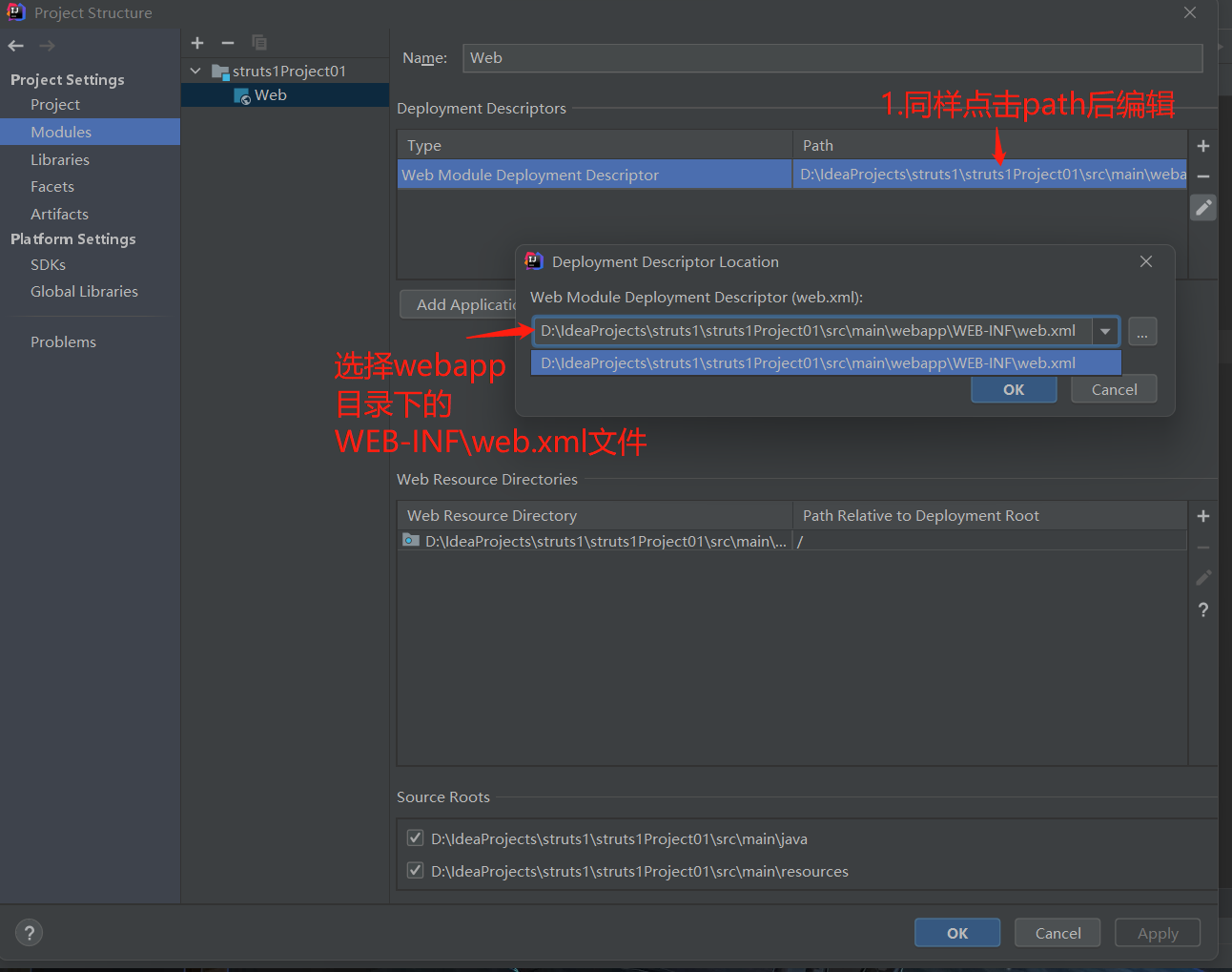Screen dimensions: 1232x972
Task: Click the remove module minus icon
Action: [x=228, y=43]
